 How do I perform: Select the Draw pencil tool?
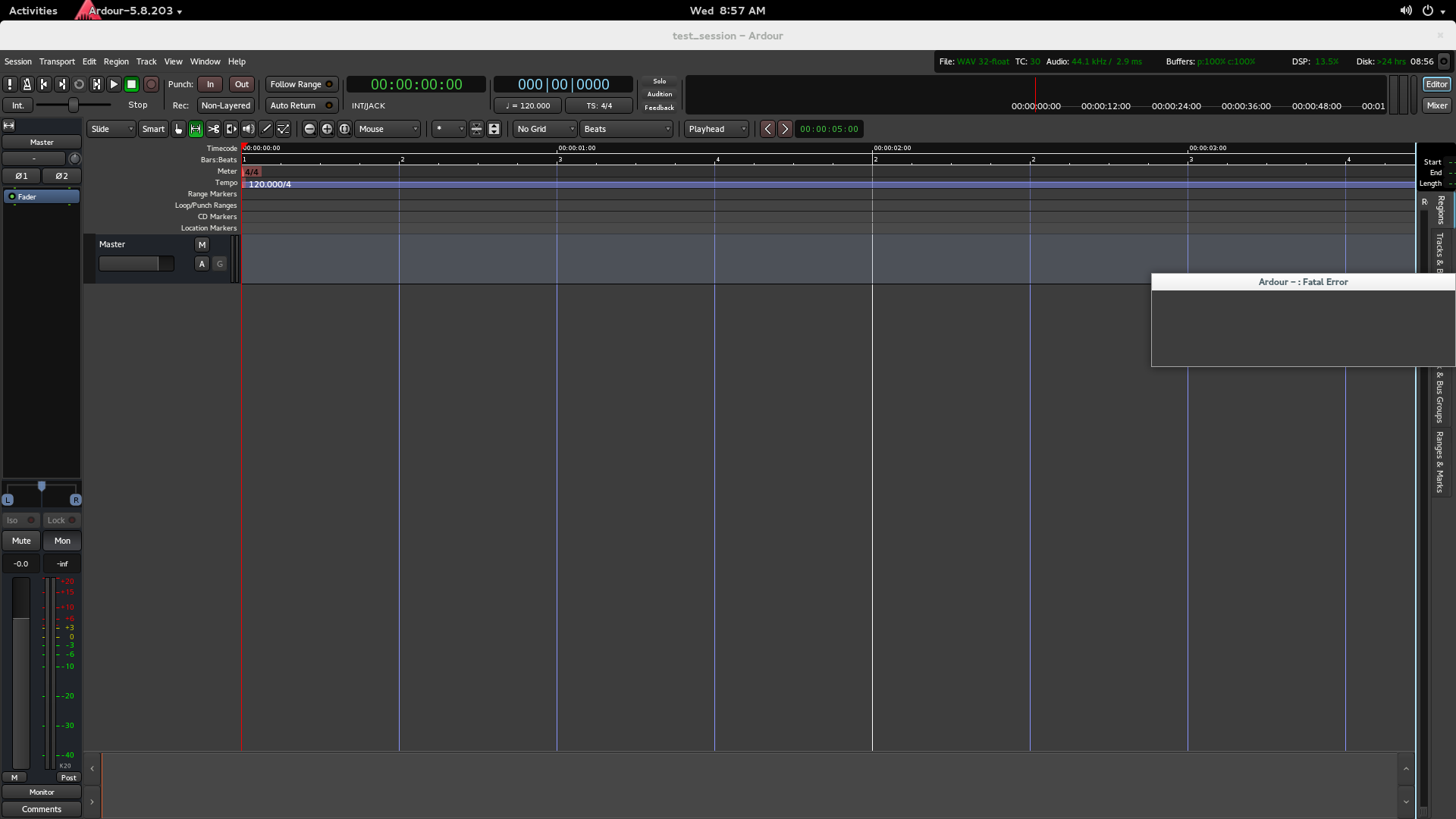pyautogui.click(x=266, y=129)
